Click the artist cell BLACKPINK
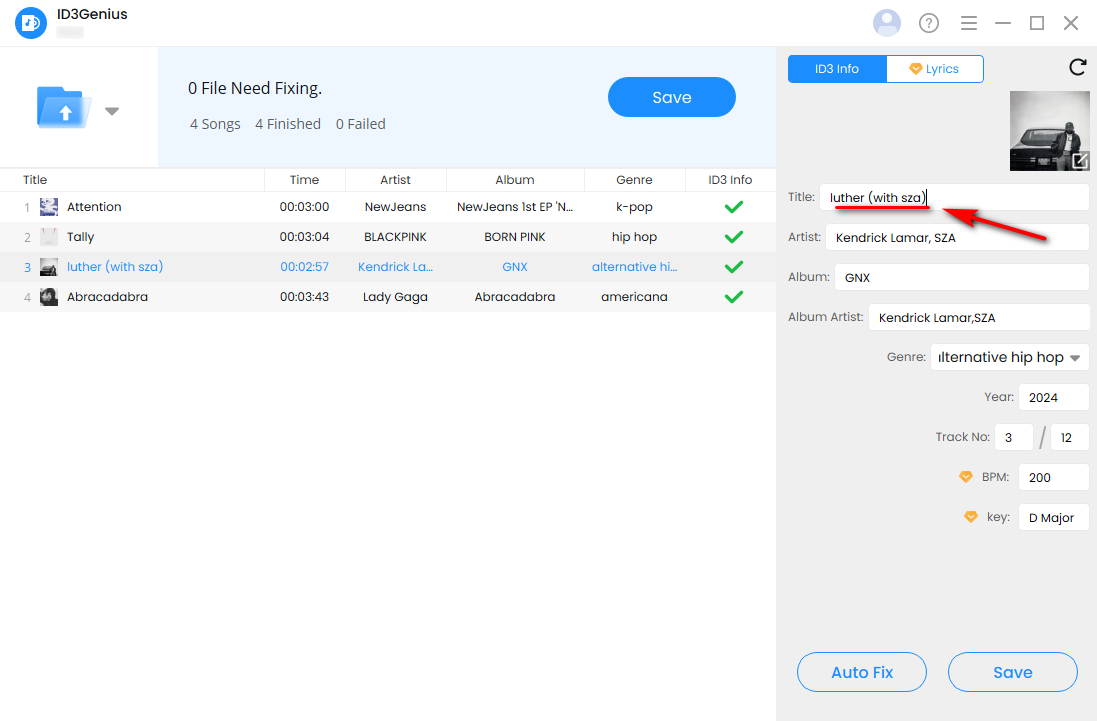 point(395,237)
